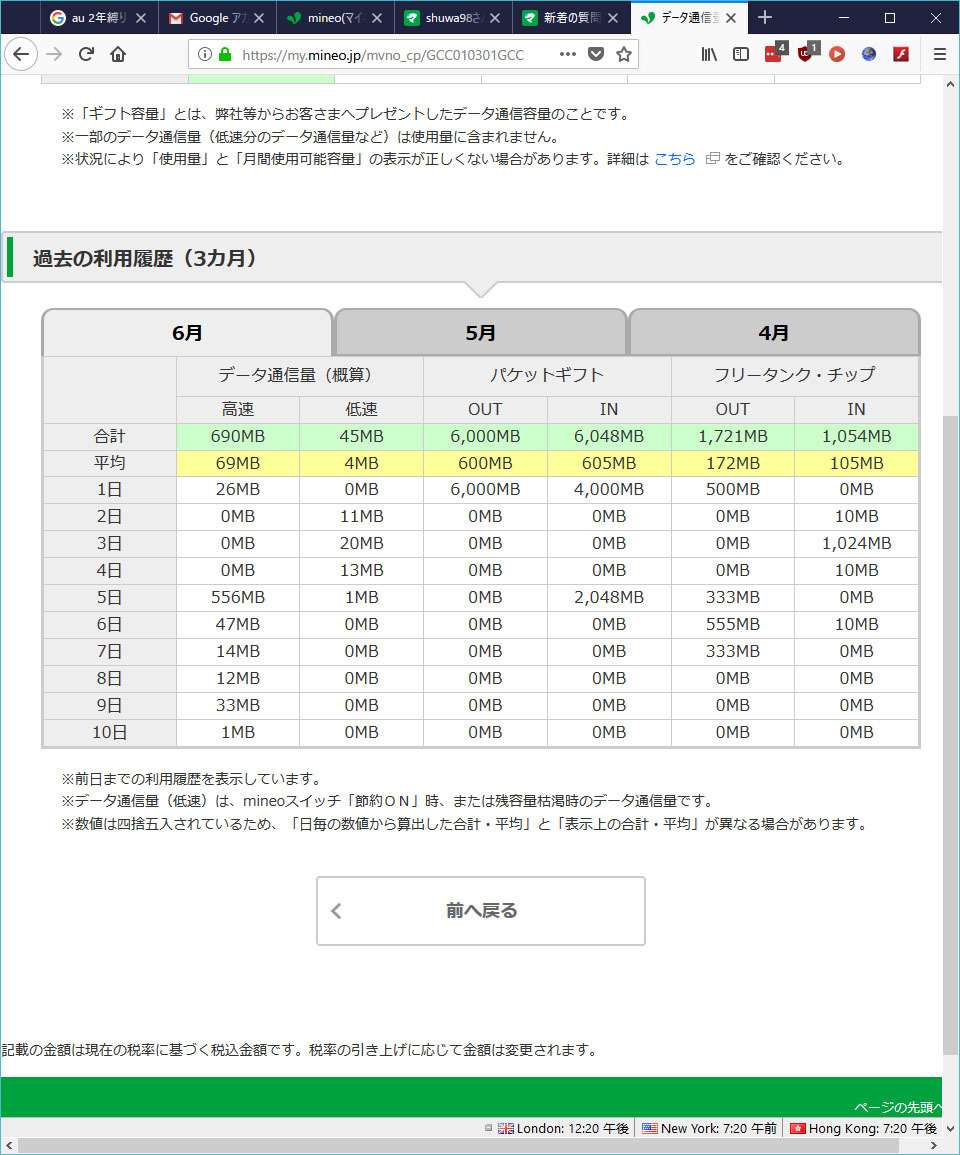Click the horizontal scrollbar left arrow

pos(8,1145)
